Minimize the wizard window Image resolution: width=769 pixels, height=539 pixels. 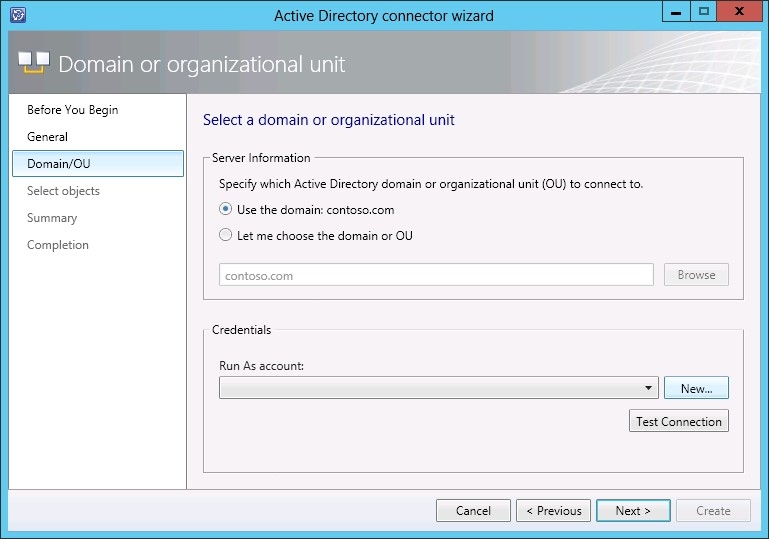point(676,12)
